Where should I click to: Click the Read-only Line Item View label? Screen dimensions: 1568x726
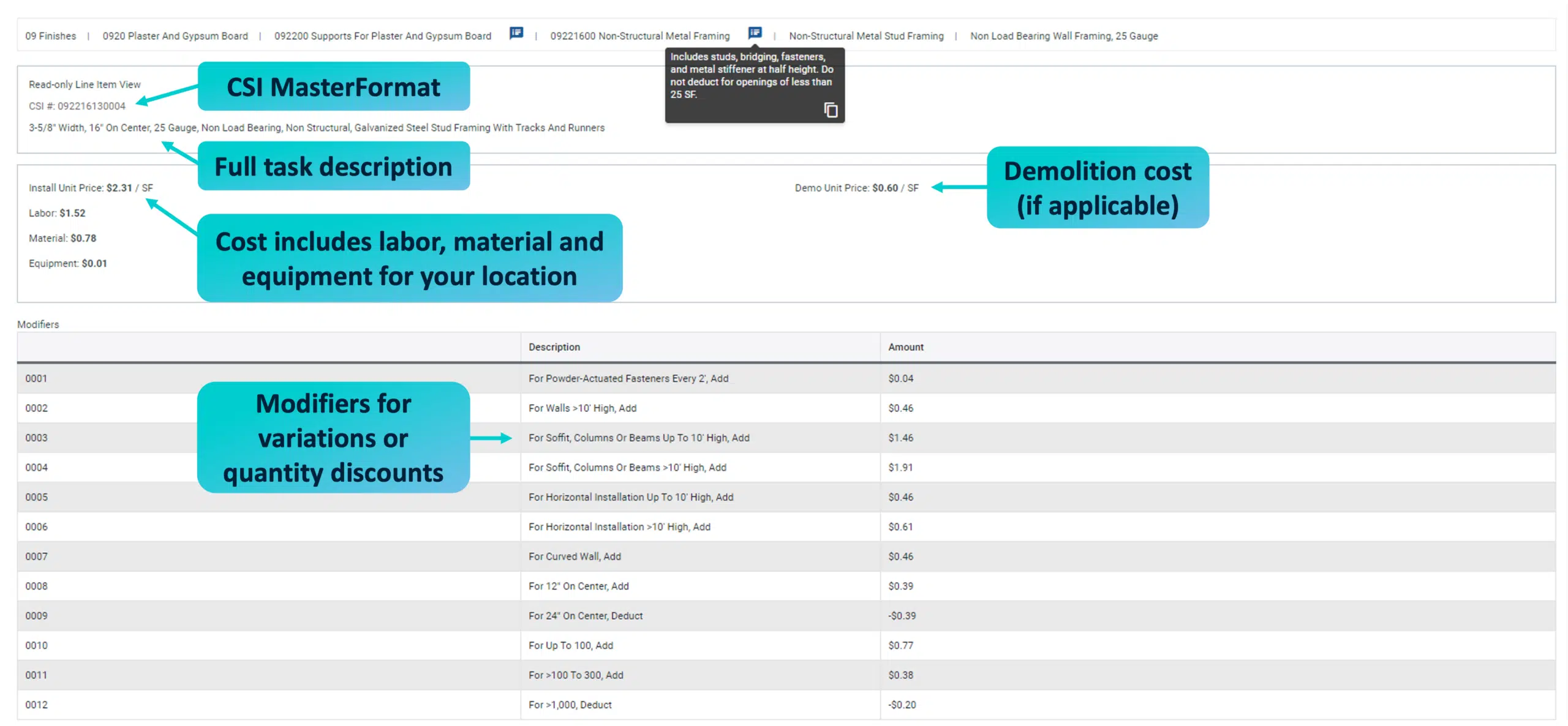(85, 84)
